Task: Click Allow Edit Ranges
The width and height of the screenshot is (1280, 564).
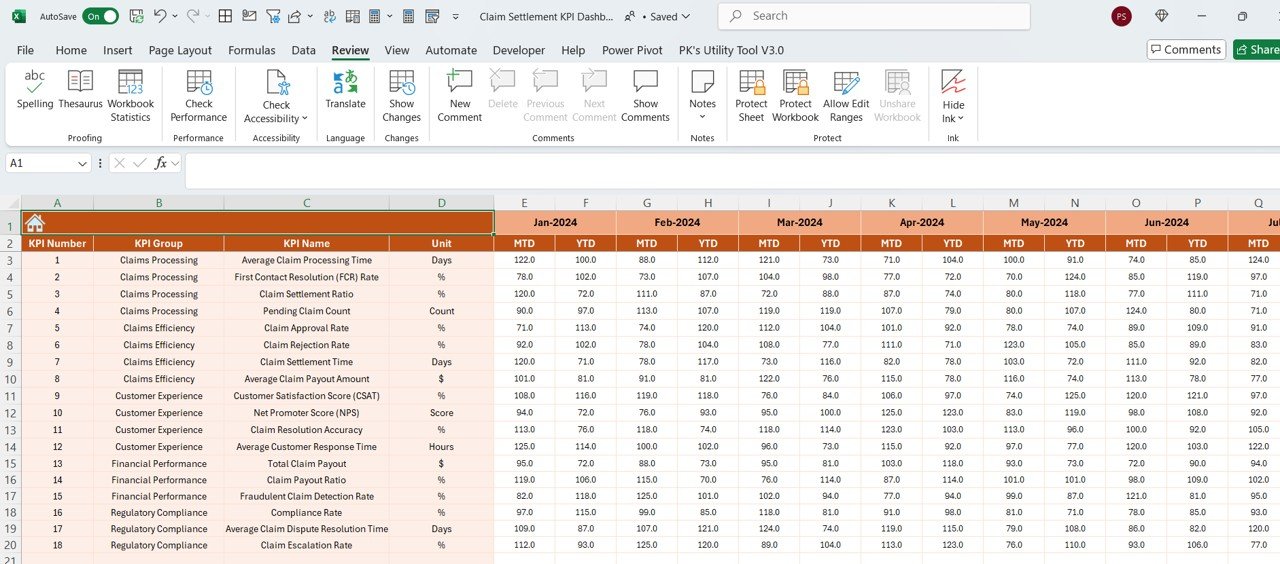Action: pos(846,96)
